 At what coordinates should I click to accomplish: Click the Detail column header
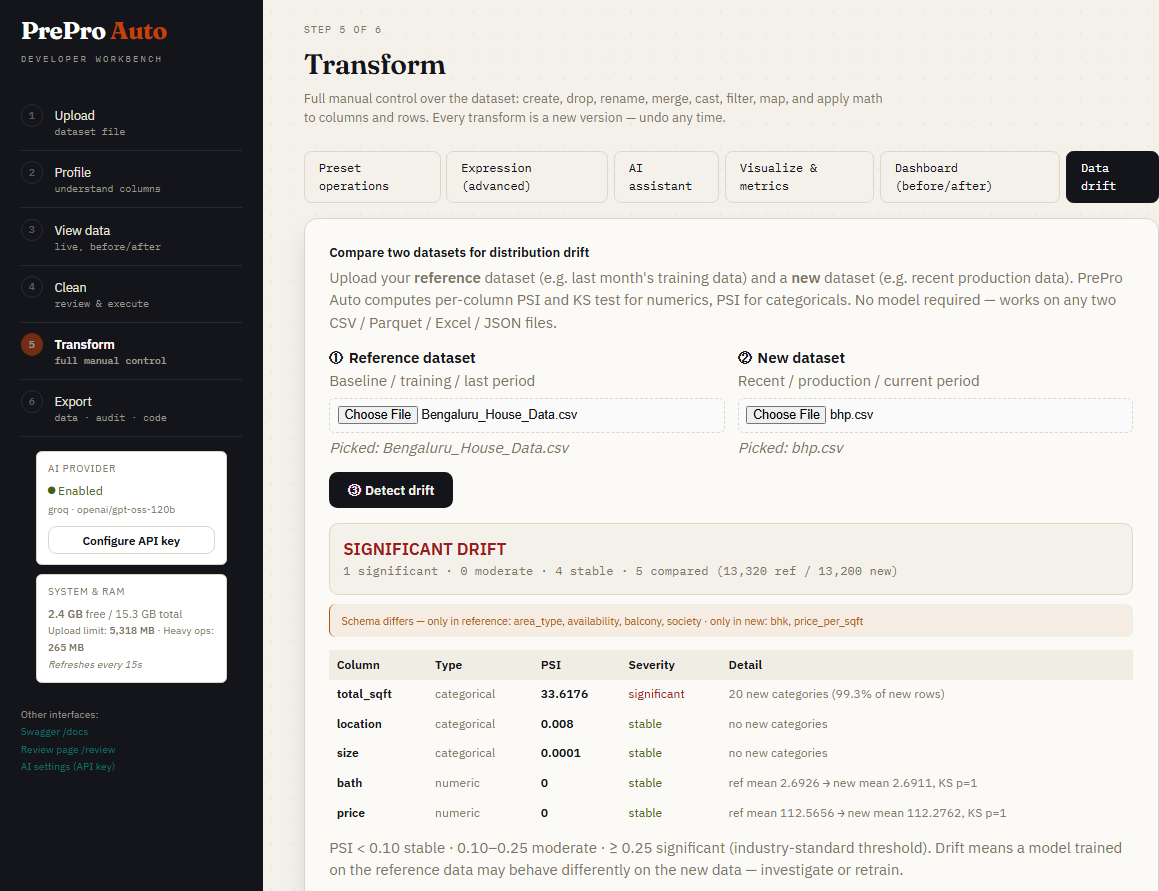[x=745, y=665]
